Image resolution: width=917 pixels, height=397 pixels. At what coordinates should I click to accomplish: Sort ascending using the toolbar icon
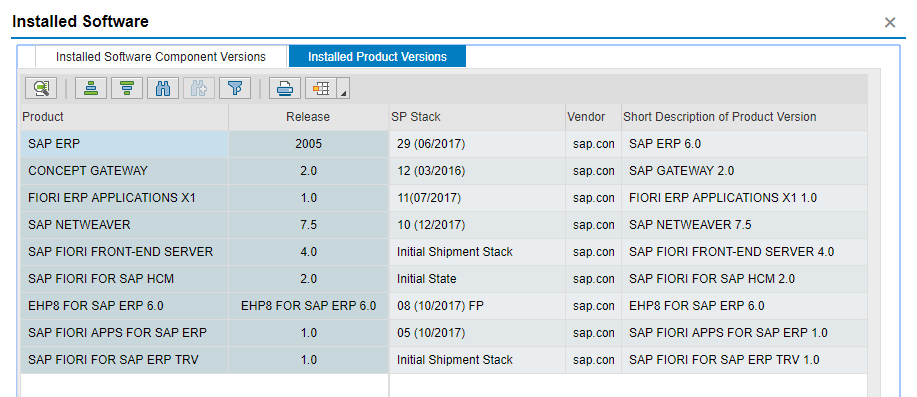pyautogui.click(x=91, y=88)
